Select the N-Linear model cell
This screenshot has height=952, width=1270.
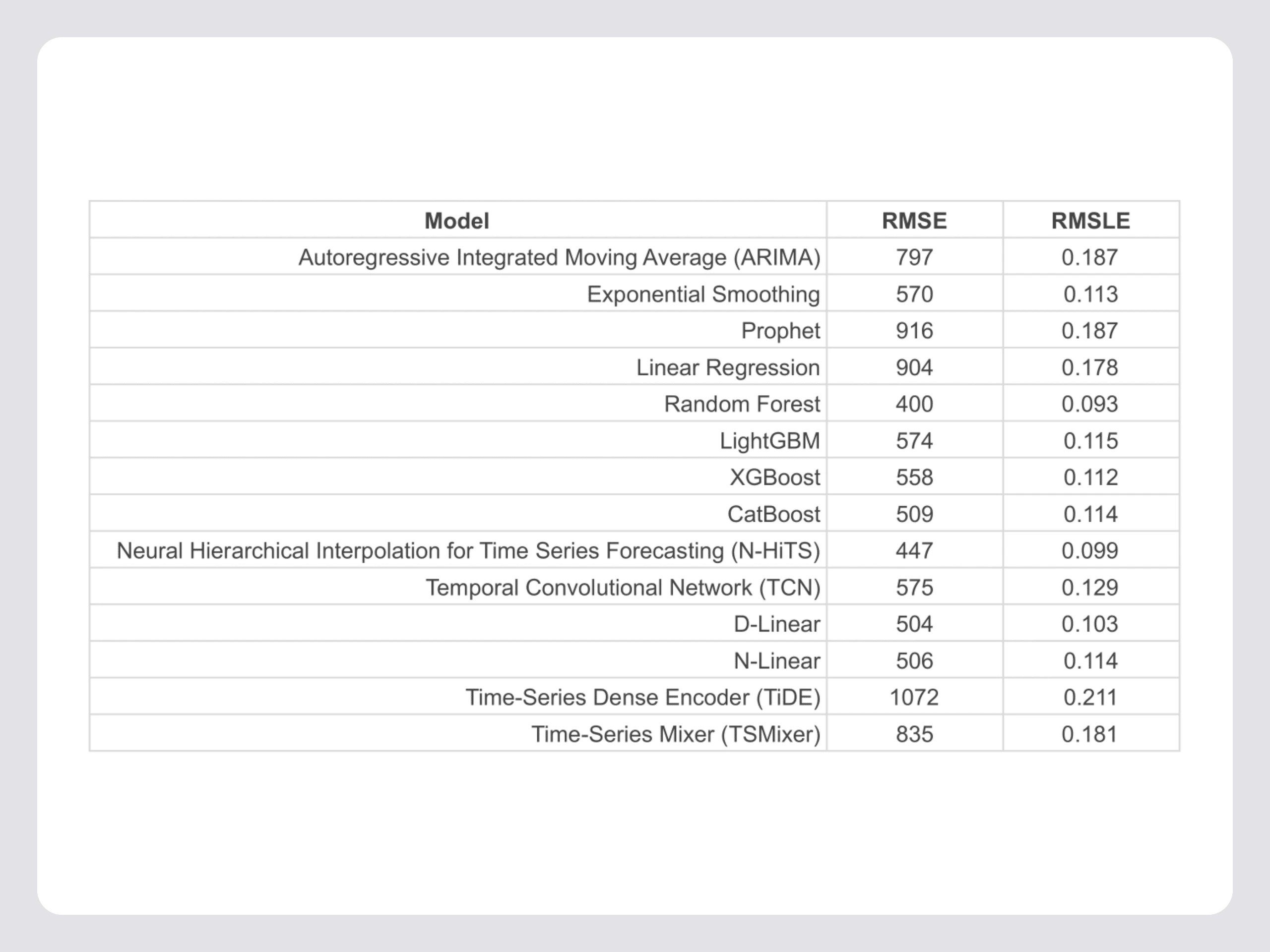point(776,661)
